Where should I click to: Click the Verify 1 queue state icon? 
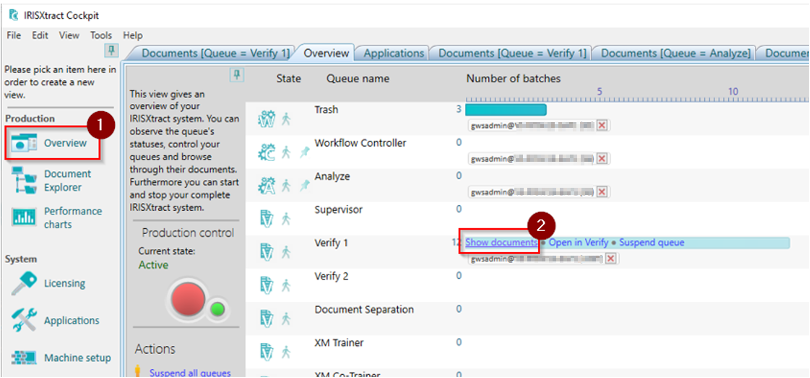point(266,251)
